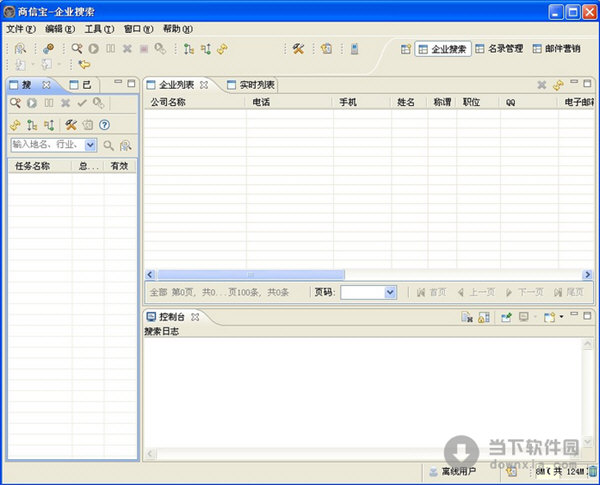The image size is (600, 485).
Task: Click the hammer-wrench icon in the left search panel
Action: (x=71, y=125)
